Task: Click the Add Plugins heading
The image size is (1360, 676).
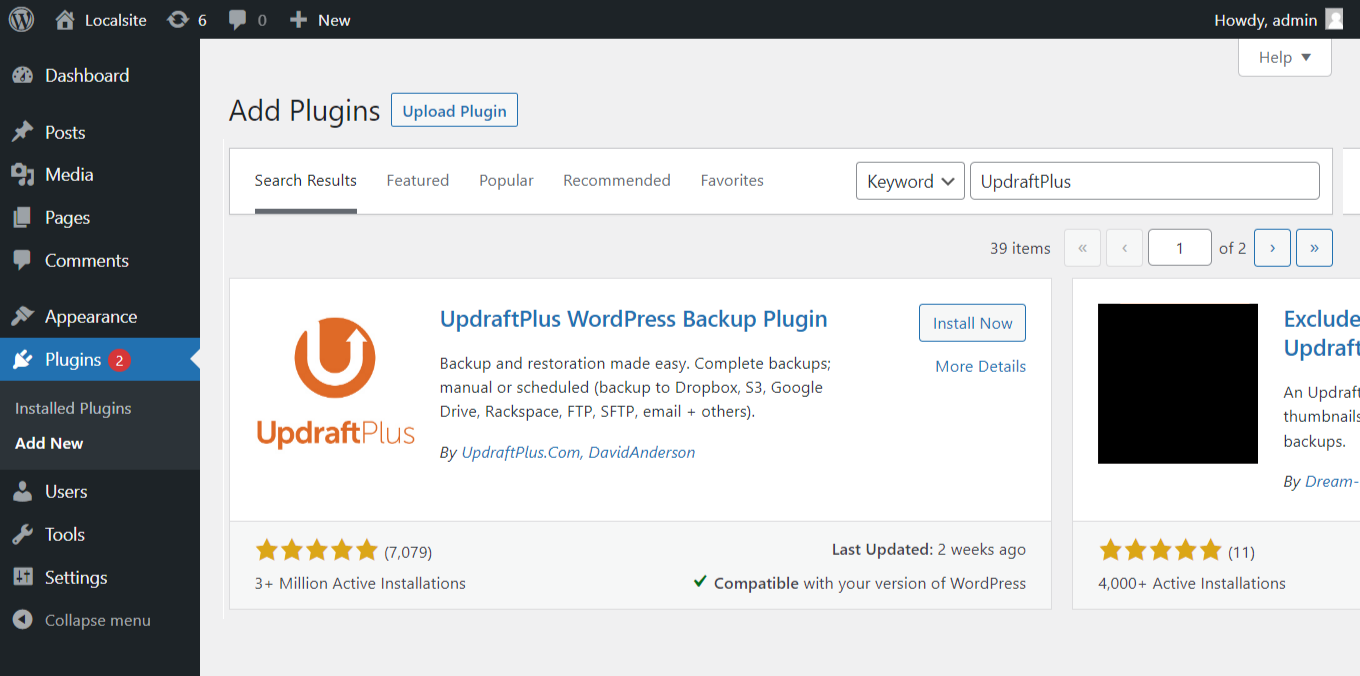Action: pyautogui.click(x=305, y=111)
